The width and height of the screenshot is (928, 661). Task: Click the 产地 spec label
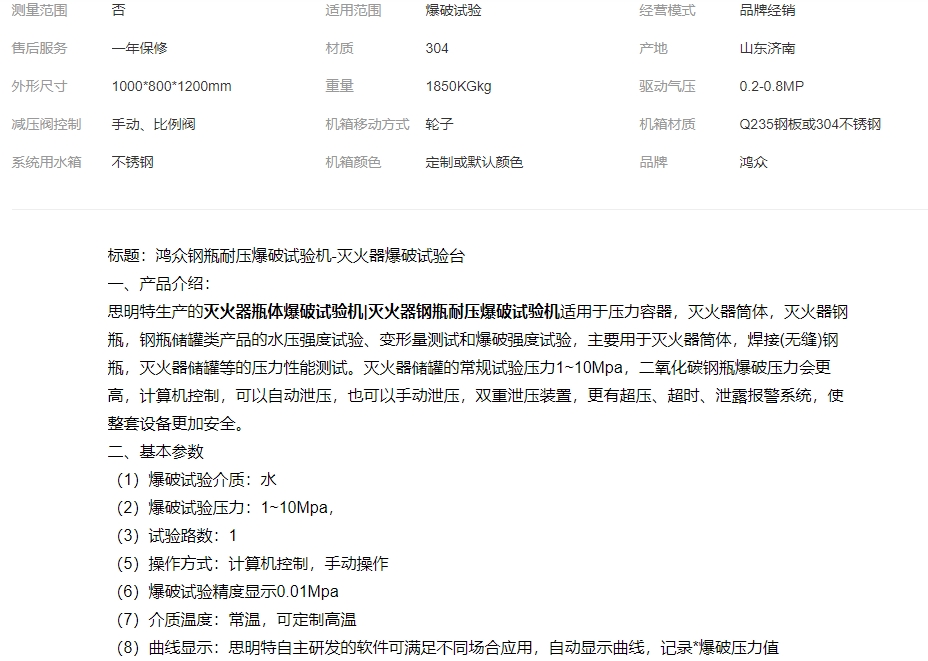pos(653,48)
